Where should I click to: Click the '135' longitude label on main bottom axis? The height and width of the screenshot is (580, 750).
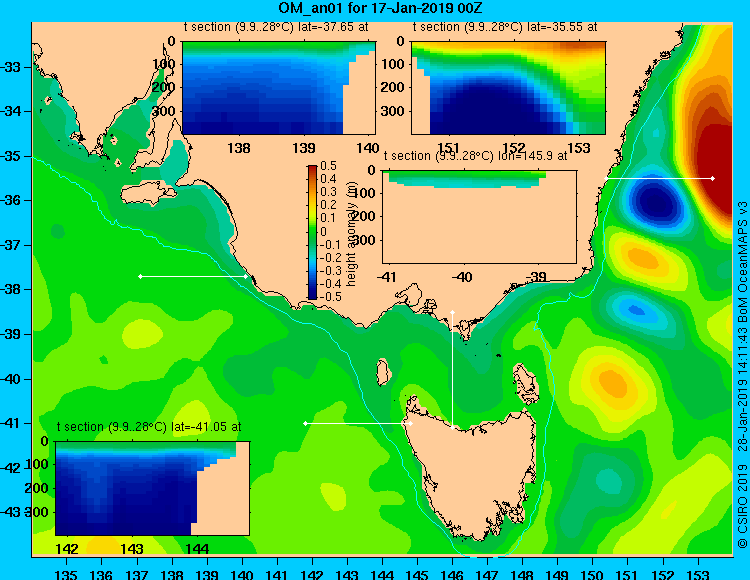click(66, 574)
